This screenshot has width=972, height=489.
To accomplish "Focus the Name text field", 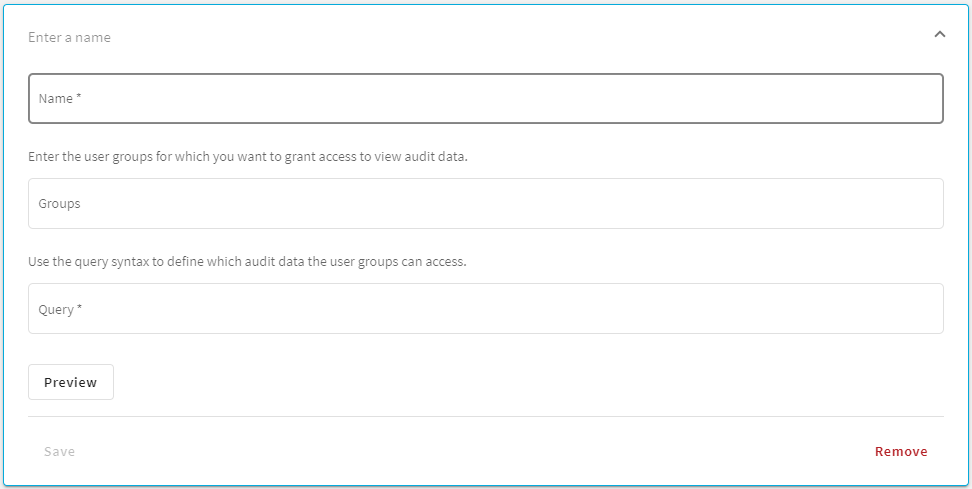I will 486,99.
